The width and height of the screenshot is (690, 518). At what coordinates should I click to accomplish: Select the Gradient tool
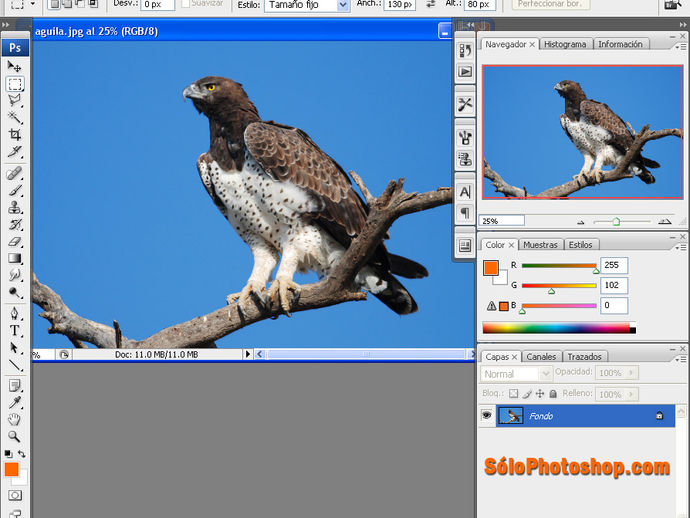[15, 258]
